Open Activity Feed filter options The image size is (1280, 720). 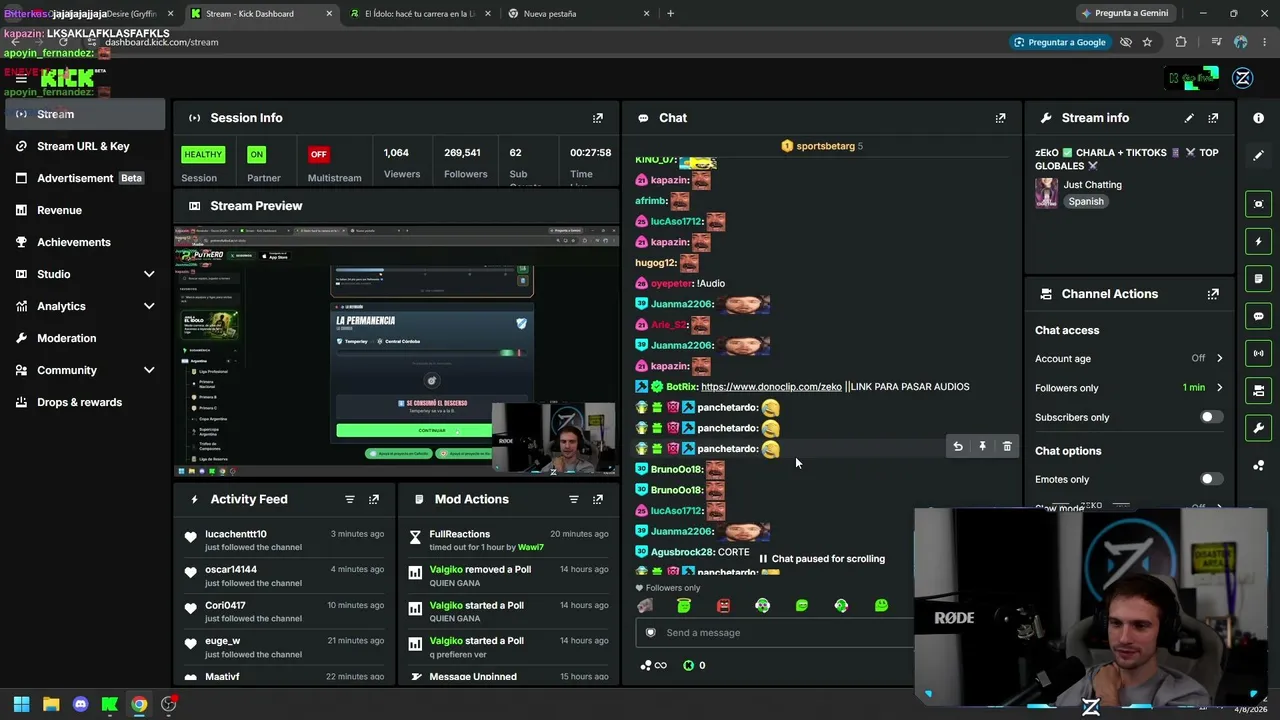click(350, 499)
